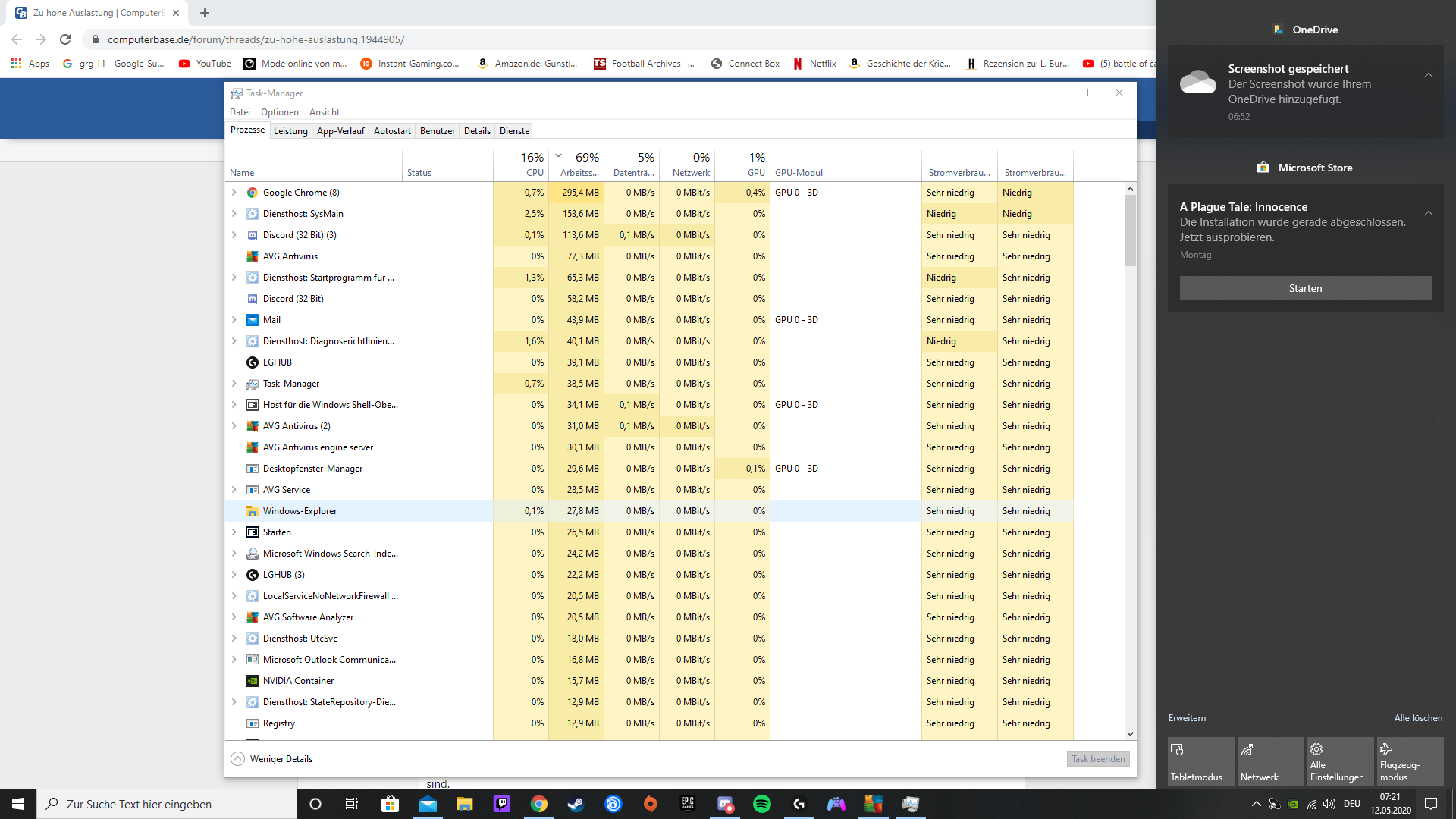Expand the Discord (32 Bit) (3) process group
Screen dimensions: 1456x819
234,235
